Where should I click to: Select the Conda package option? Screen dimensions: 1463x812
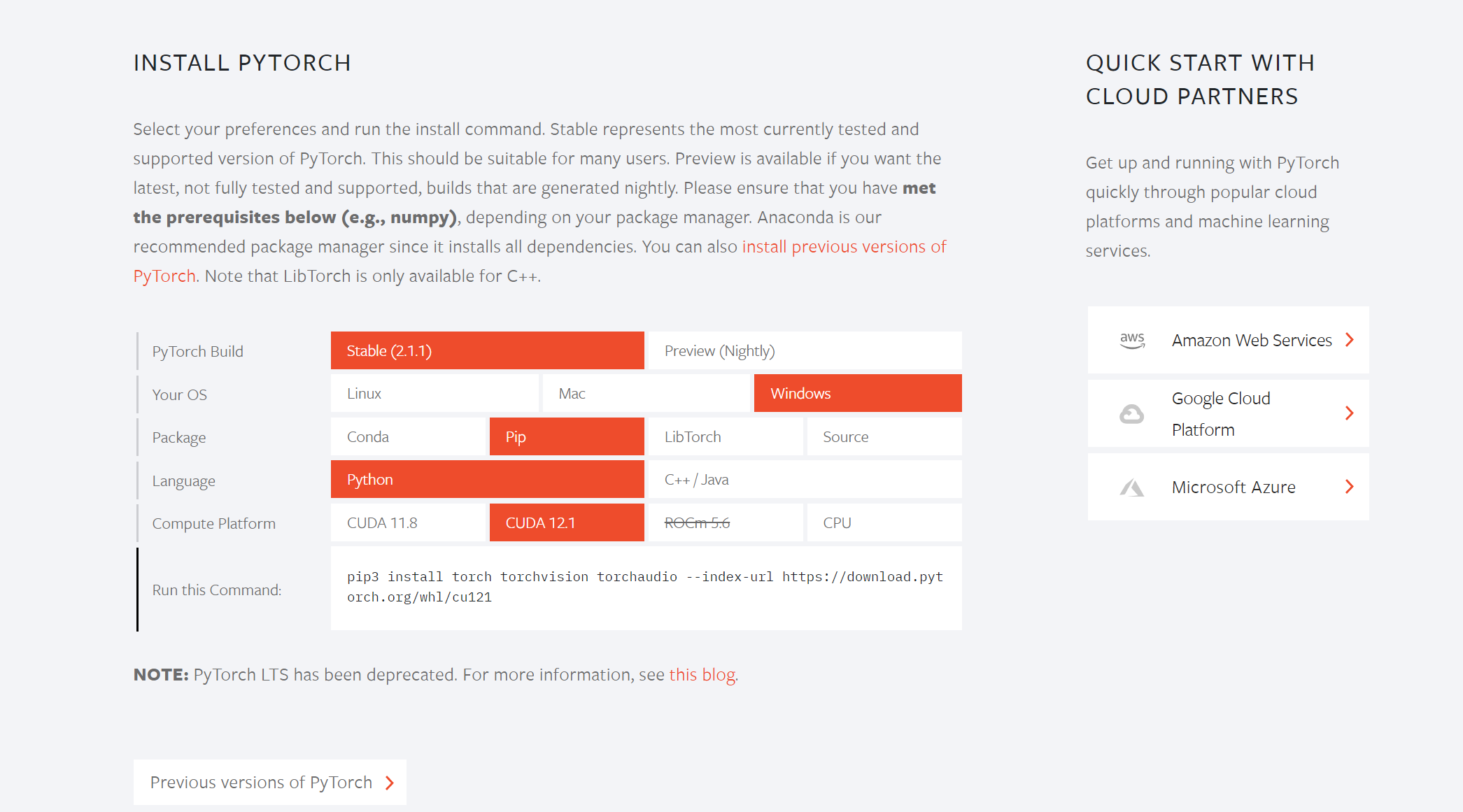tap(408, 436)
